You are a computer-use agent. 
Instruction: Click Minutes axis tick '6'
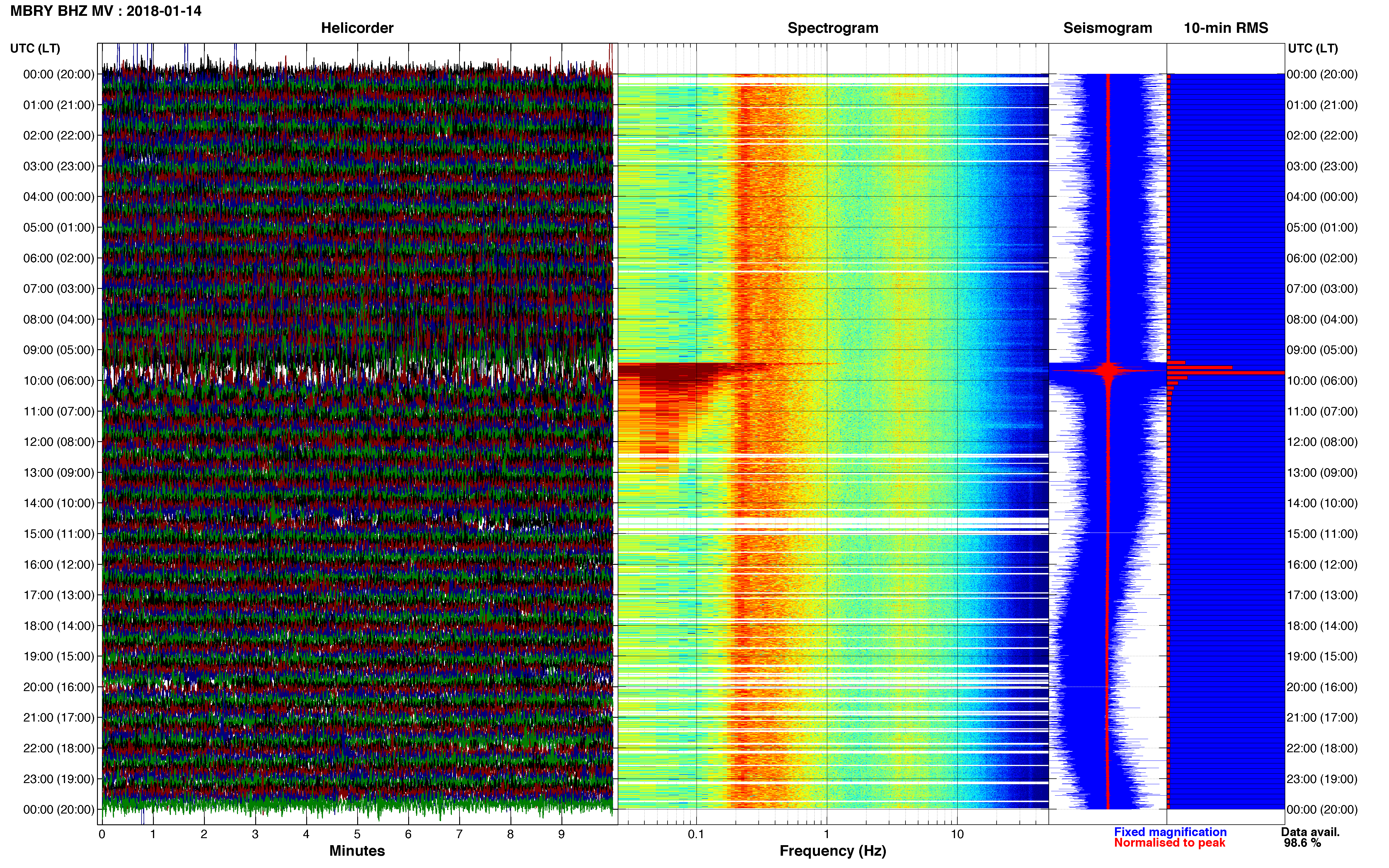(408, 835)
